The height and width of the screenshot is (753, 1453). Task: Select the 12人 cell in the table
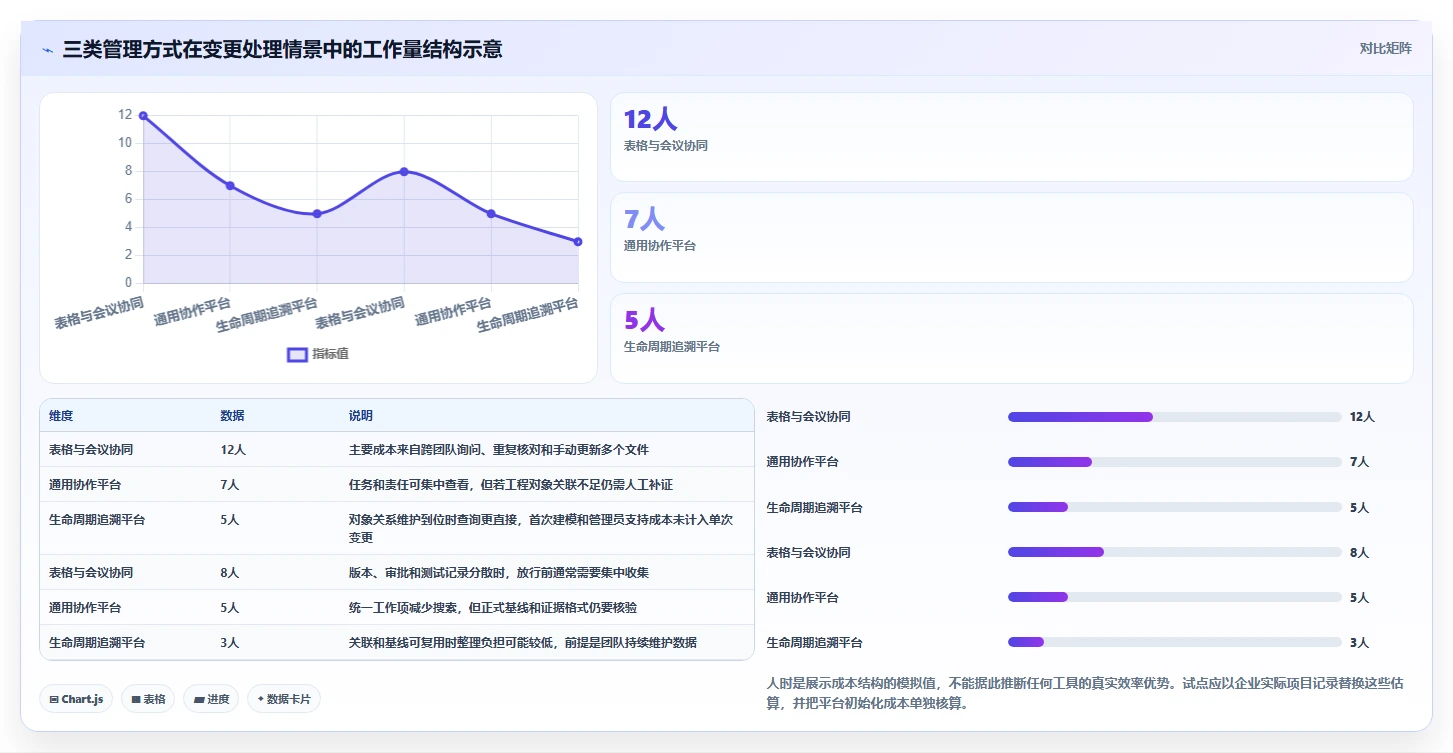tap(233, 450)
